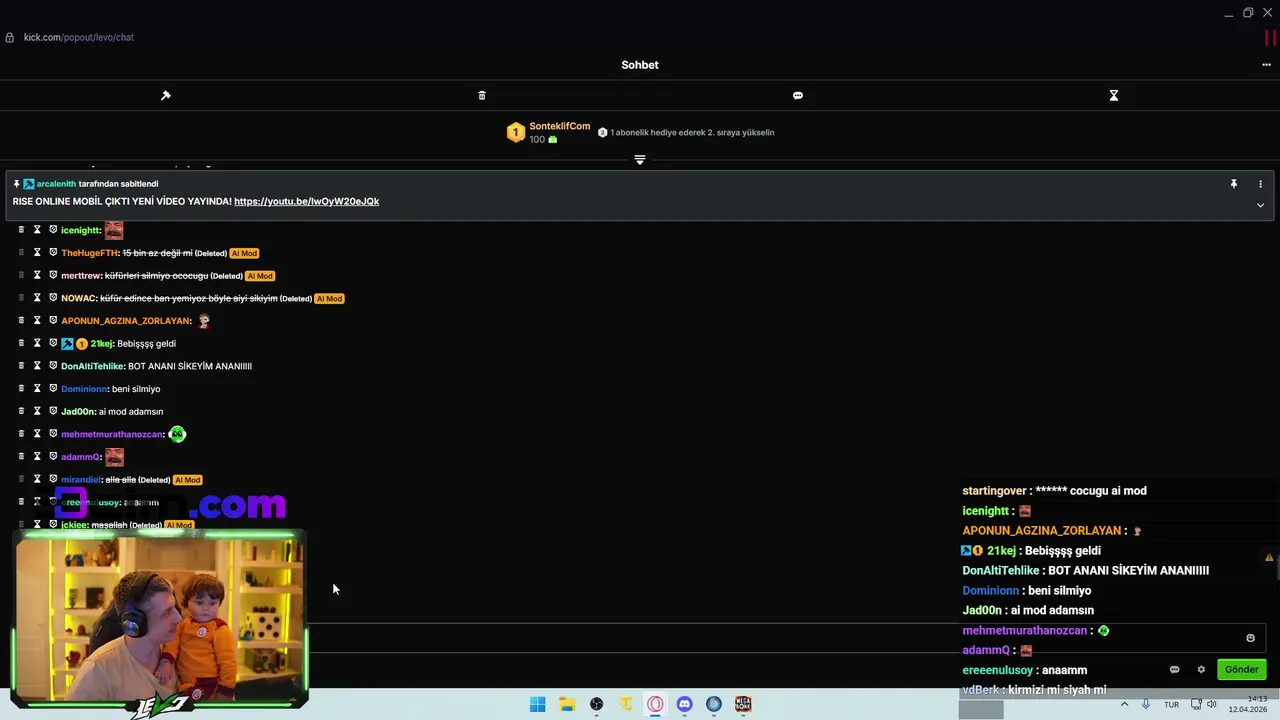Open volume control in system tray
Screen dimensions: 1280x720
(x=1211, y=704)
